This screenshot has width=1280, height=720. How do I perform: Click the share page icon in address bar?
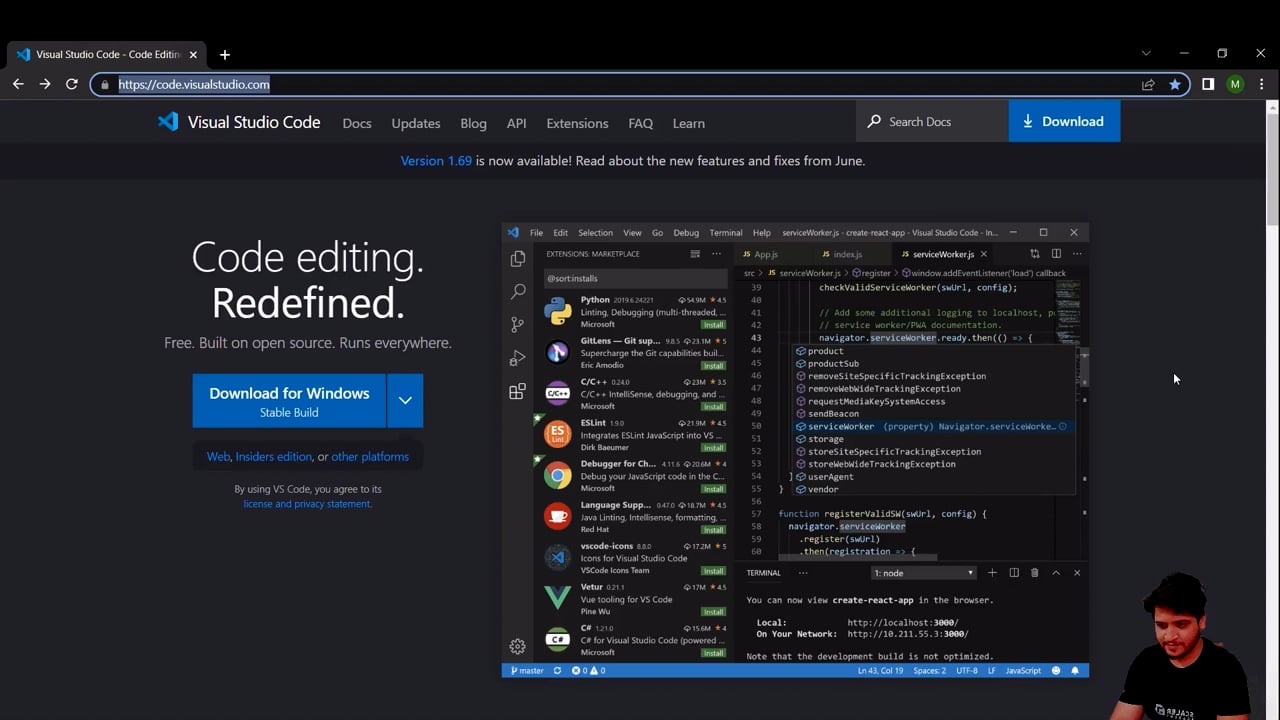[x=1148, y=85]
